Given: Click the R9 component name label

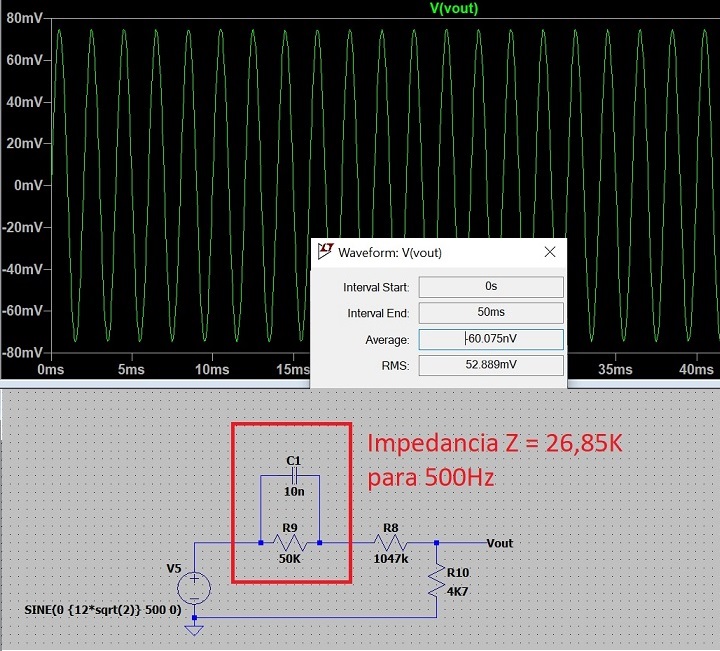Looking at the screenshot, I should (x=290, y=528).
